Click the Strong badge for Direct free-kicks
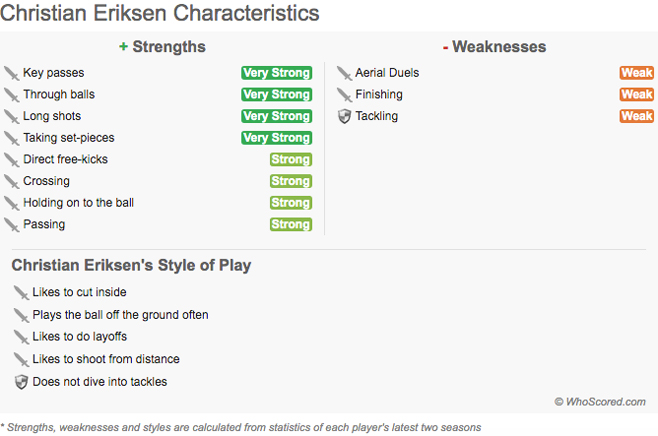Viewport: 658px width, 436px height. (290, 160)
